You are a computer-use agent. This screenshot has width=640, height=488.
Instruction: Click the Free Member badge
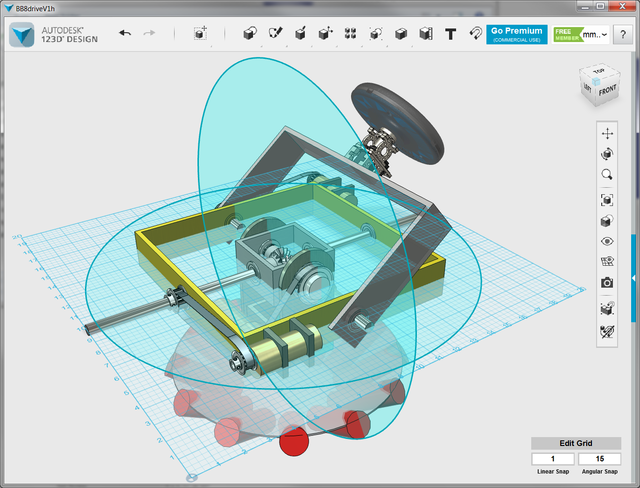tap(567, 35)
